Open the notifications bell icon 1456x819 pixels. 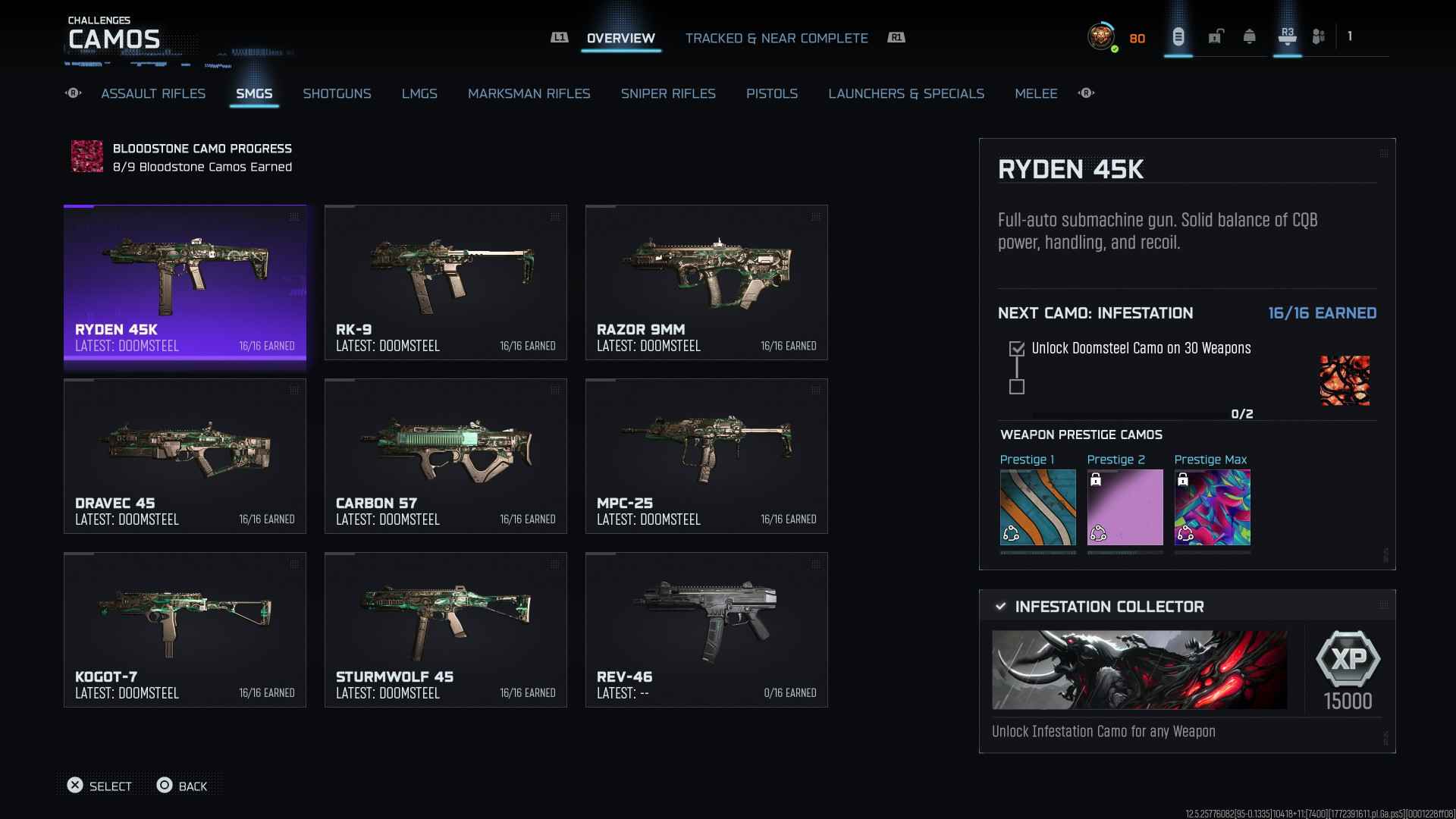click(x=1250, y=36)
